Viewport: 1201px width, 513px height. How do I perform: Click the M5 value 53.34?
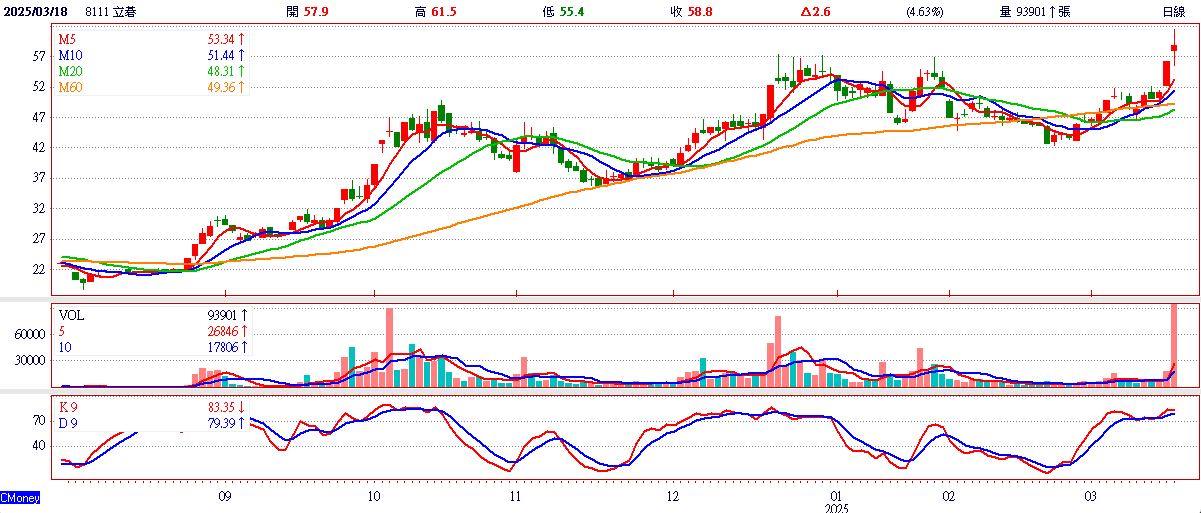(220, 38)
